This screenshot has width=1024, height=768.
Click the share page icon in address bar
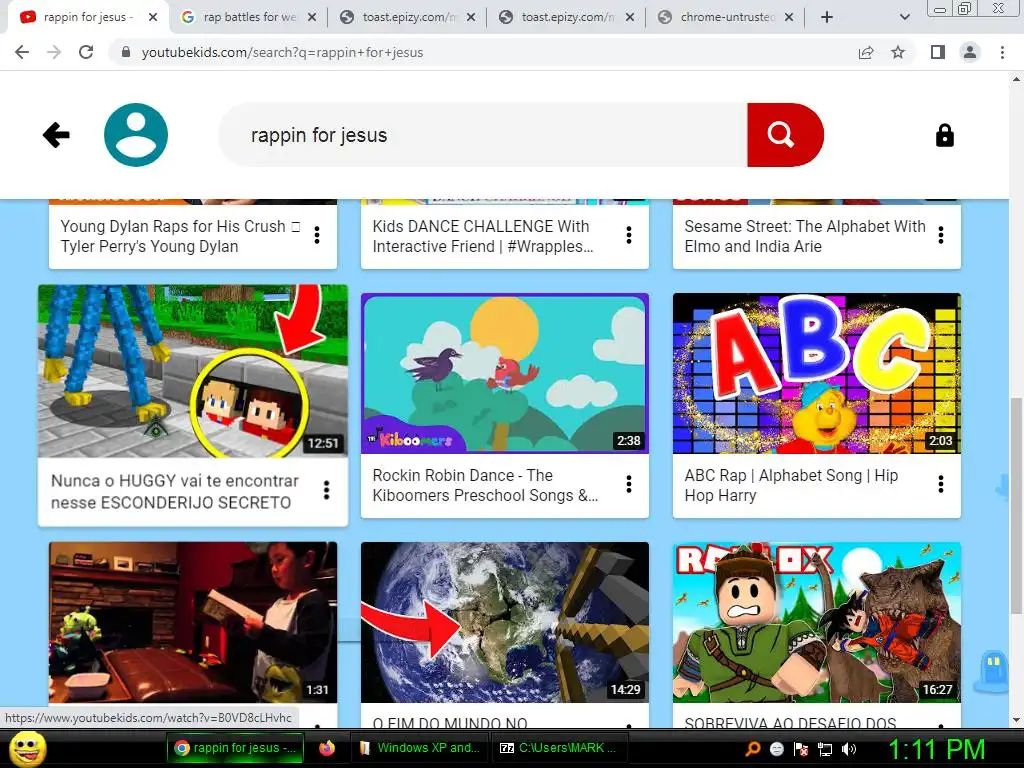click(866, 52)
